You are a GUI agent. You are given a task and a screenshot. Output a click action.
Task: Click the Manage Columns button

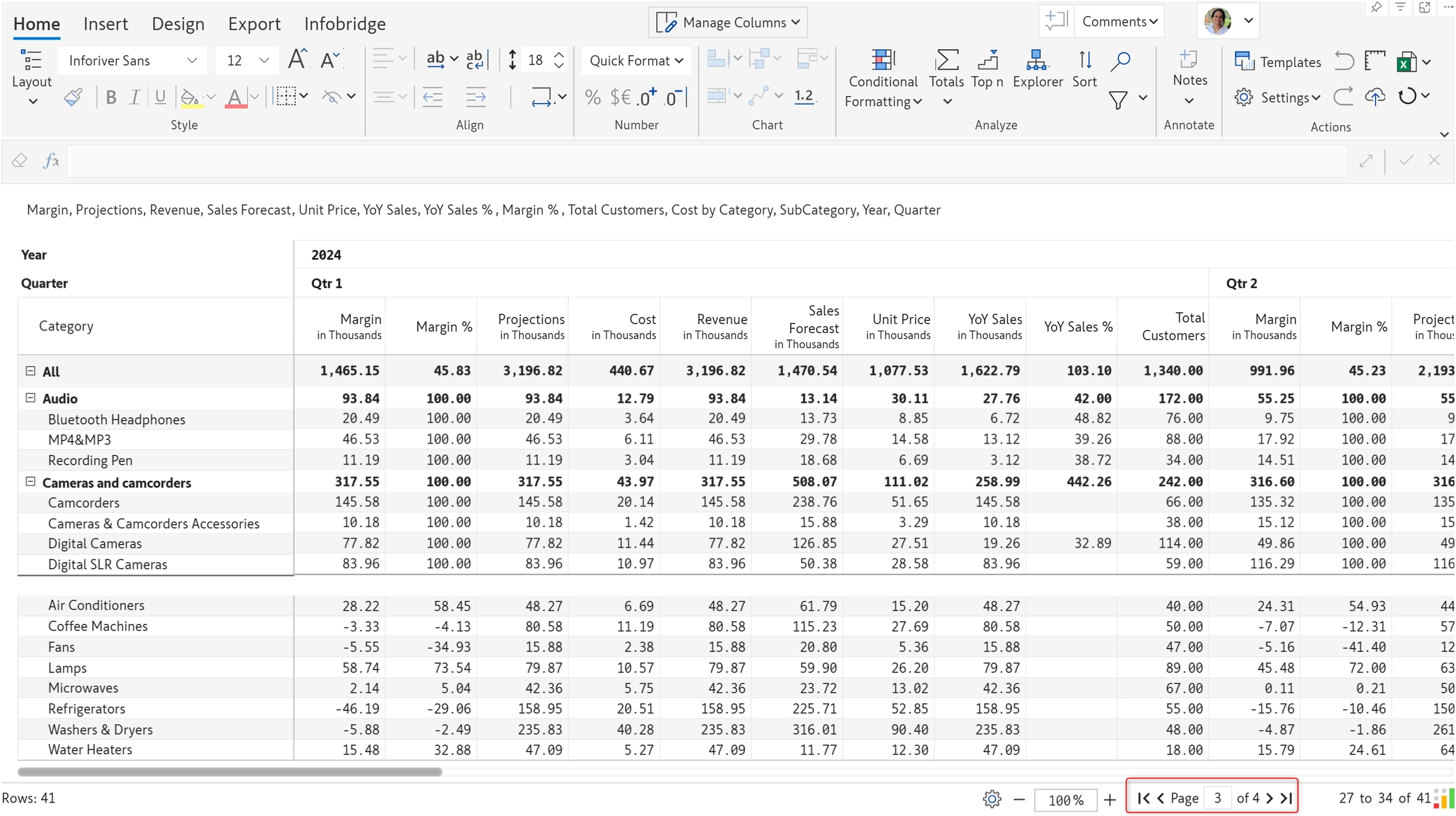point(728,23)
